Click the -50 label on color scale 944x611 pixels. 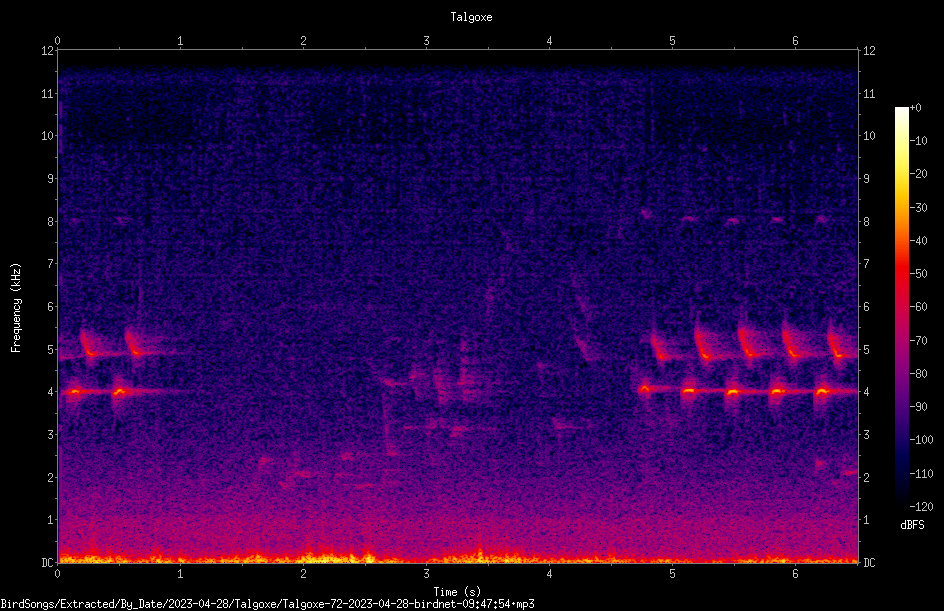[x=919, y=273]
